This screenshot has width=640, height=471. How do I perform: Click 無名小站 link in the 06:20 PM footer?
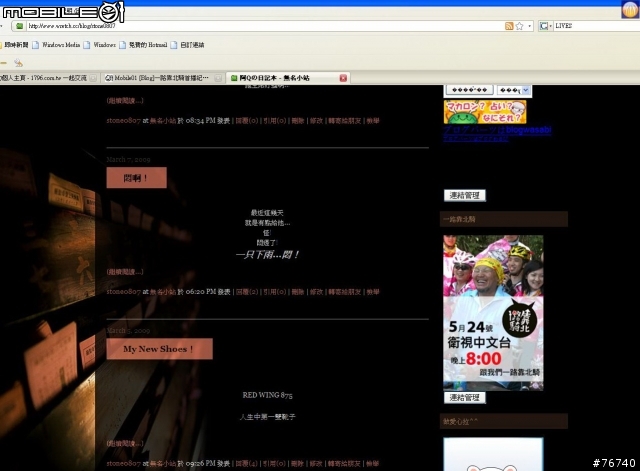[163, 292]
